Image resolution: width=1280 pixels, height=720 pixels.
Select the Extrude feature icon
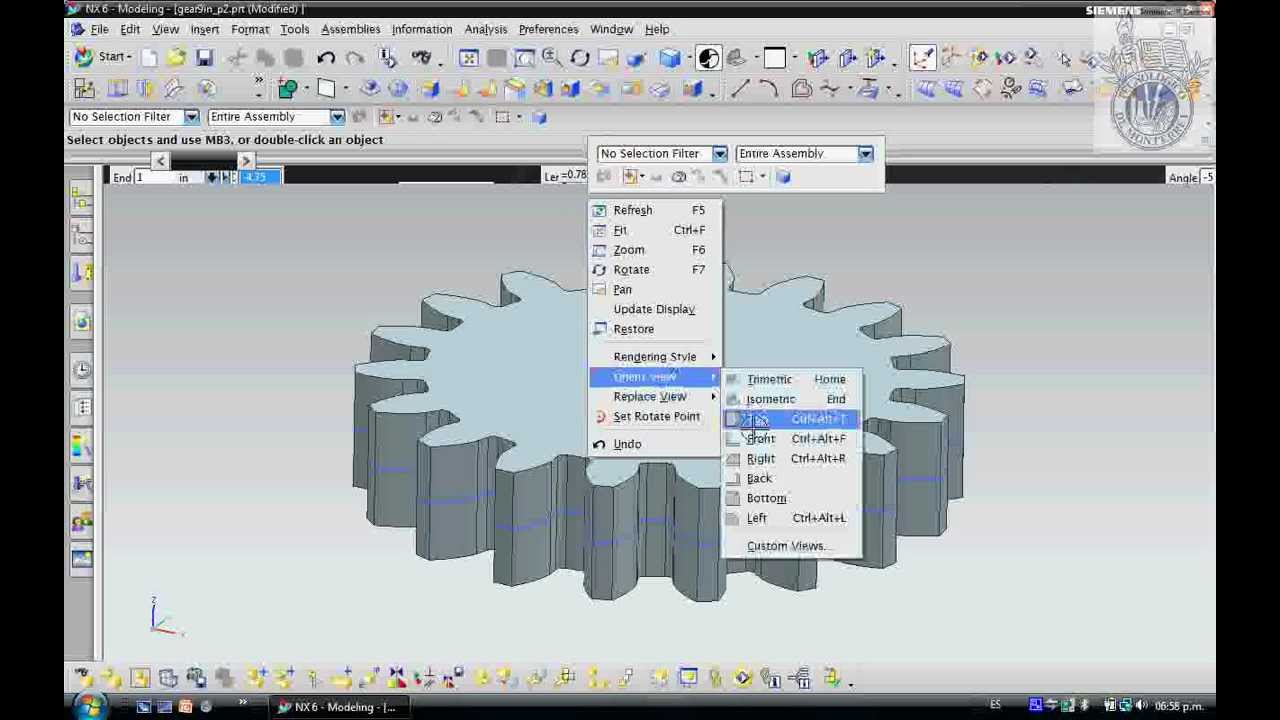370,89
